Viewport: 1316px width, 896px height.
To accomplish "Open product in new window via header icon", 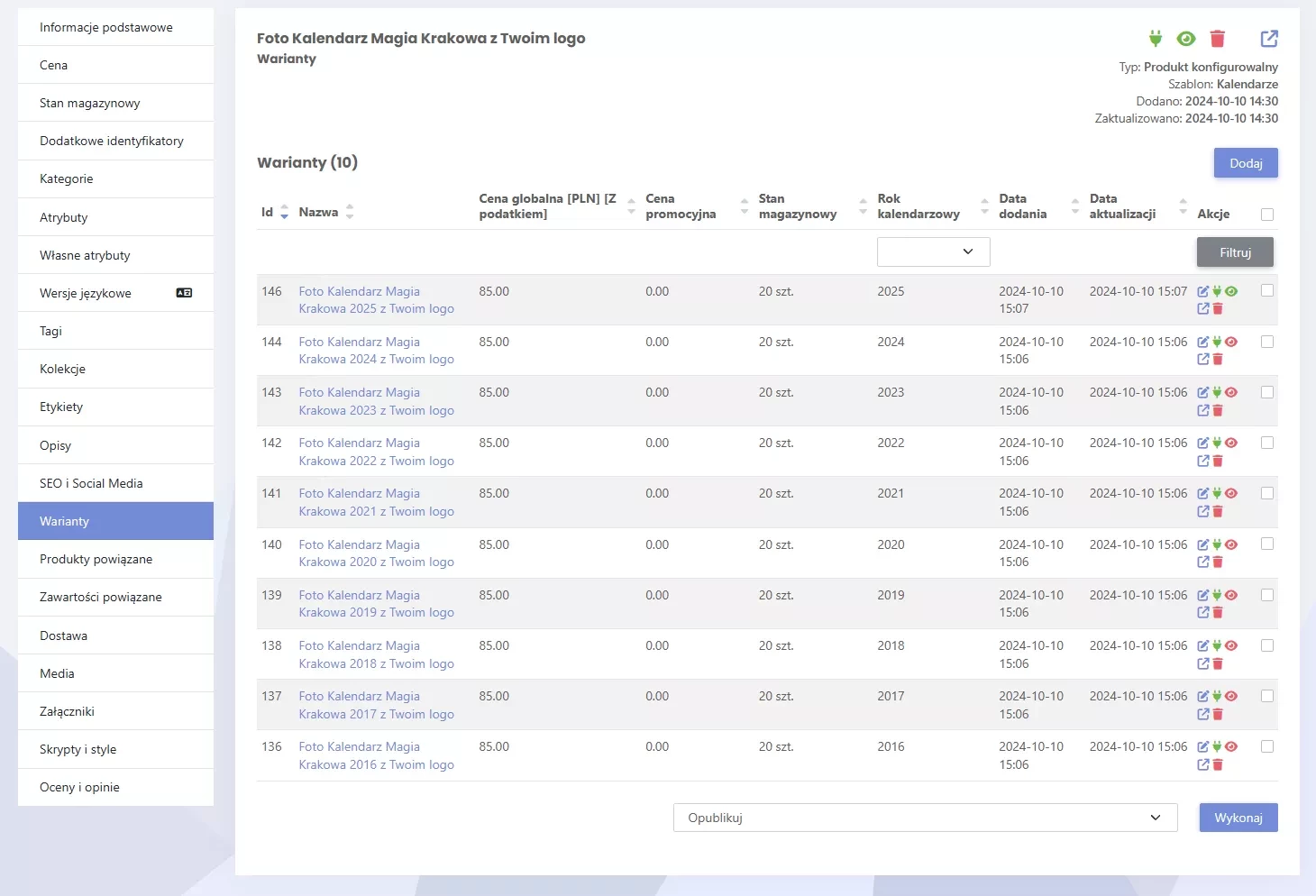I will point(1269,38).
